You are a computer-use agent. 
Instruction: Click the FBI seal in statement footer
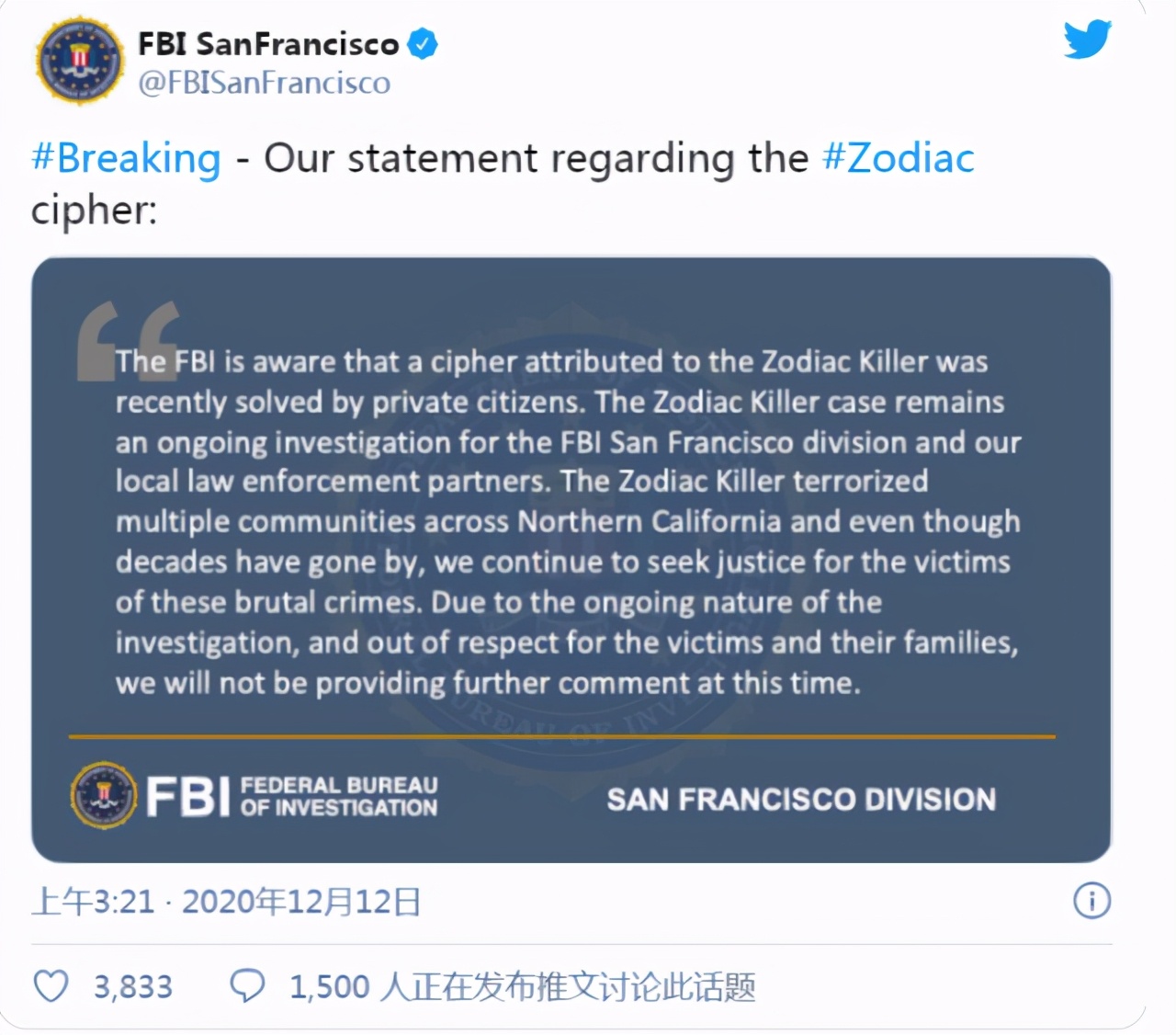104,795
